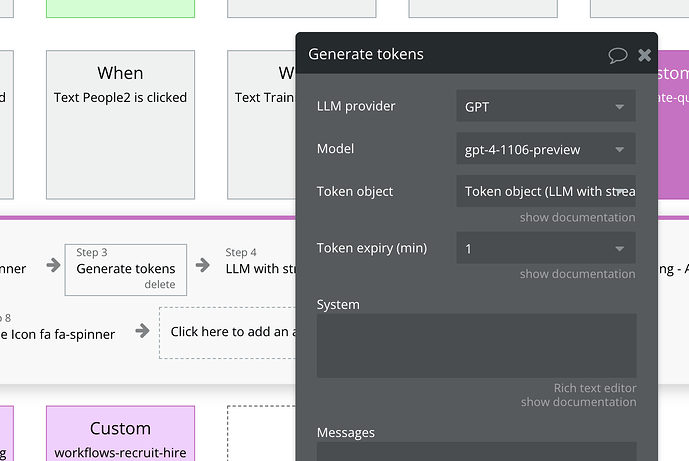The image size is (689, 461).
Task: Select the Step 3 Generate tokens action
Action: coord(125,268)
